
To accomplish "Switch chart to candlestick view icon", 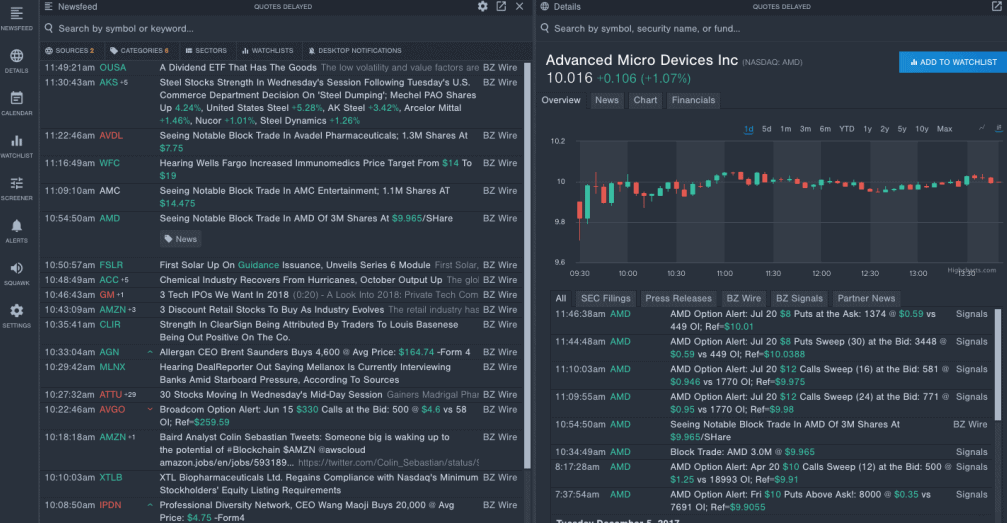I will click(x=999, y=128).
